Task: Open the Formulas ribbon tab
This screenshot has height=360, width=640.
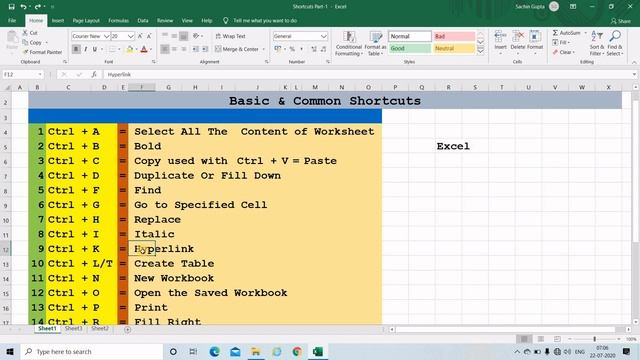Action: (118, 20)
